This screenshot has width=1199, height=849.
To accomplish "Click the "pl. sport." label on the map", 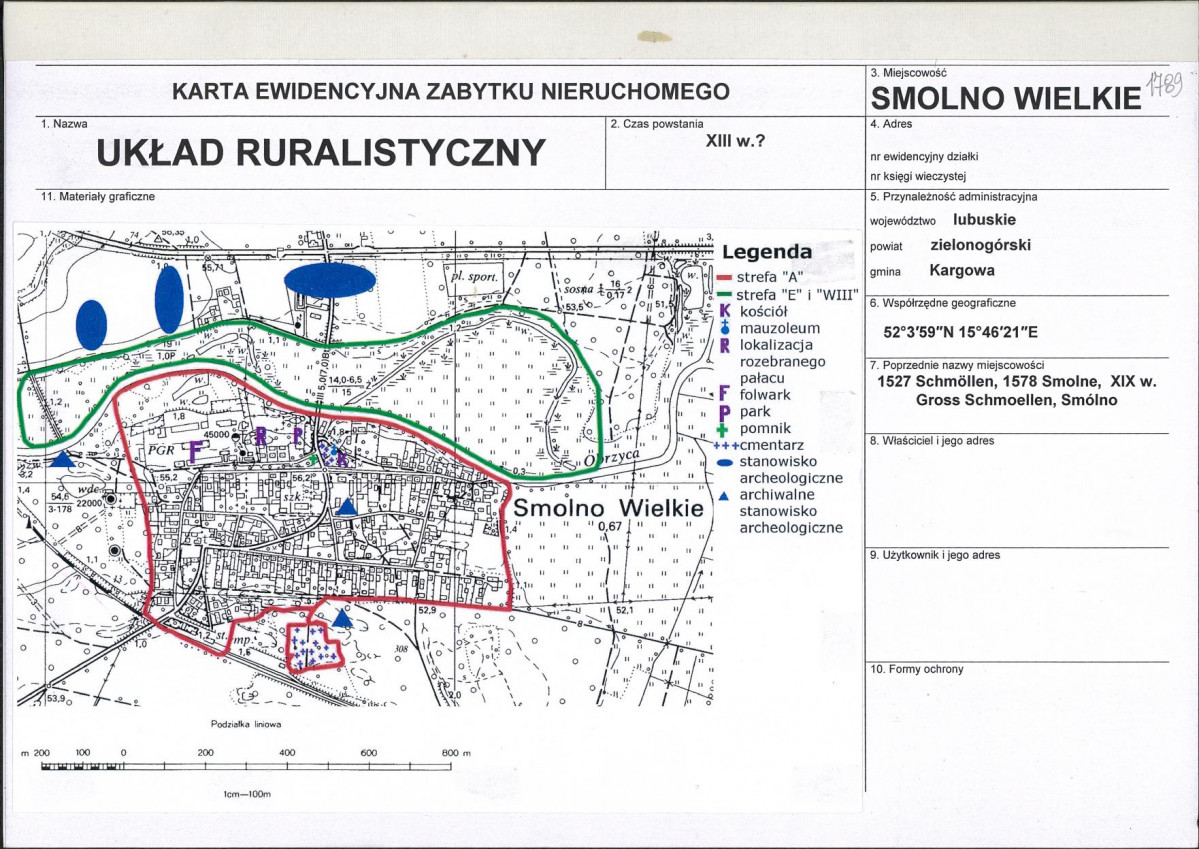I will [474, 277].
